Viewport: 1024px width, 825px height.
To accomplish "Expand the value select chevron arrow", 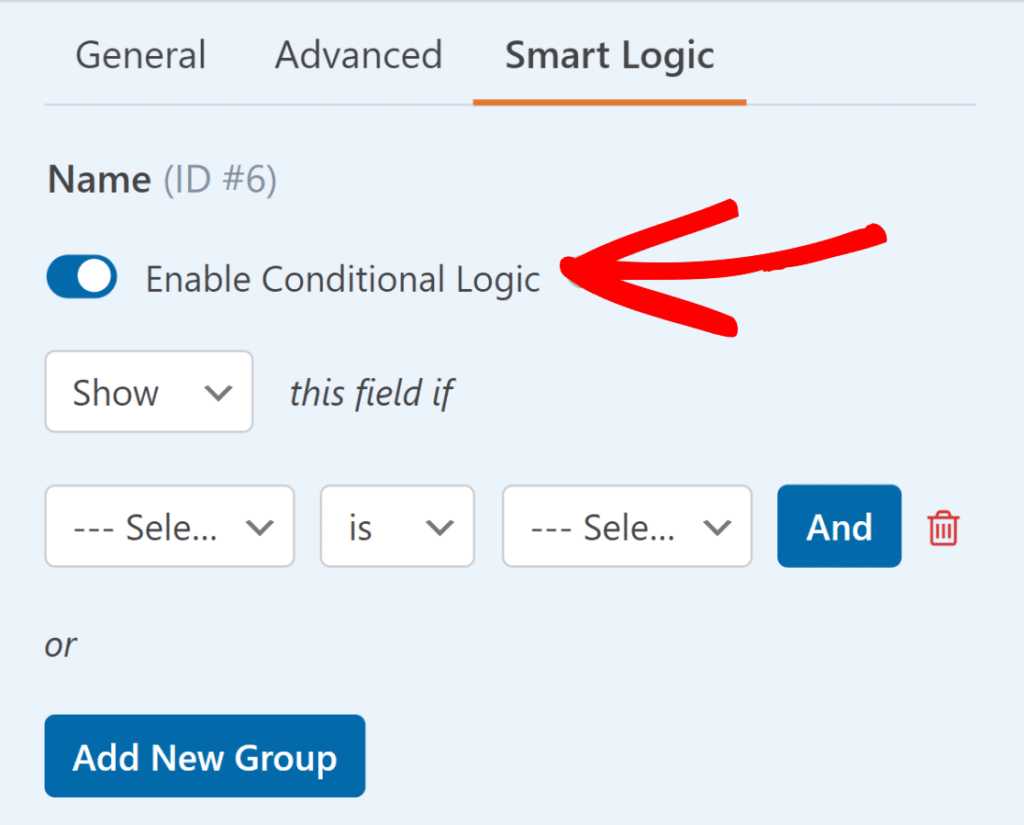I will [x=716, y=526].
